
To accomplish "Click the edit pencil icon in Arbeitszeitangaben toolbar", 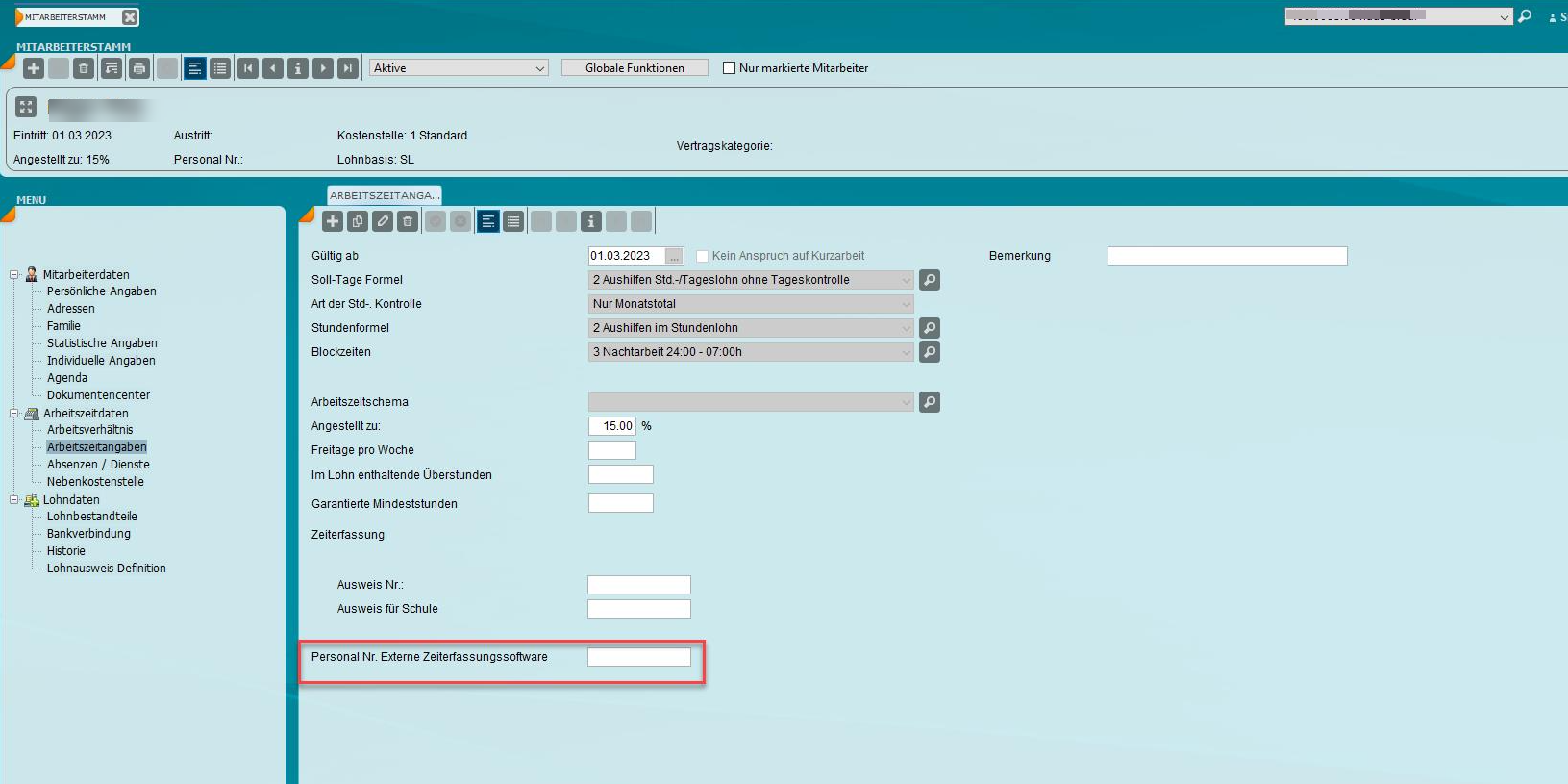I will (383, 222).
